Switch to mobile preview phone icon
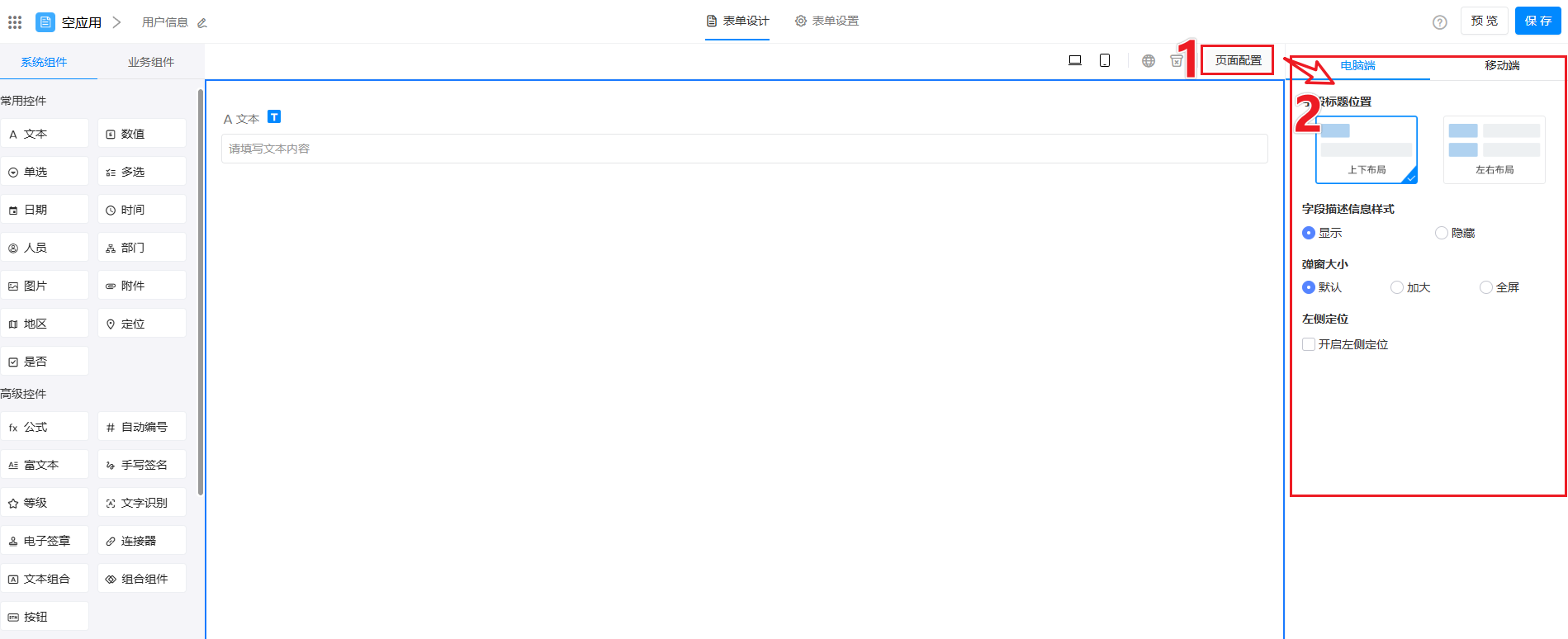Image resolution: width=1568 pixels, height=639 pixels. click(1104, 60)
